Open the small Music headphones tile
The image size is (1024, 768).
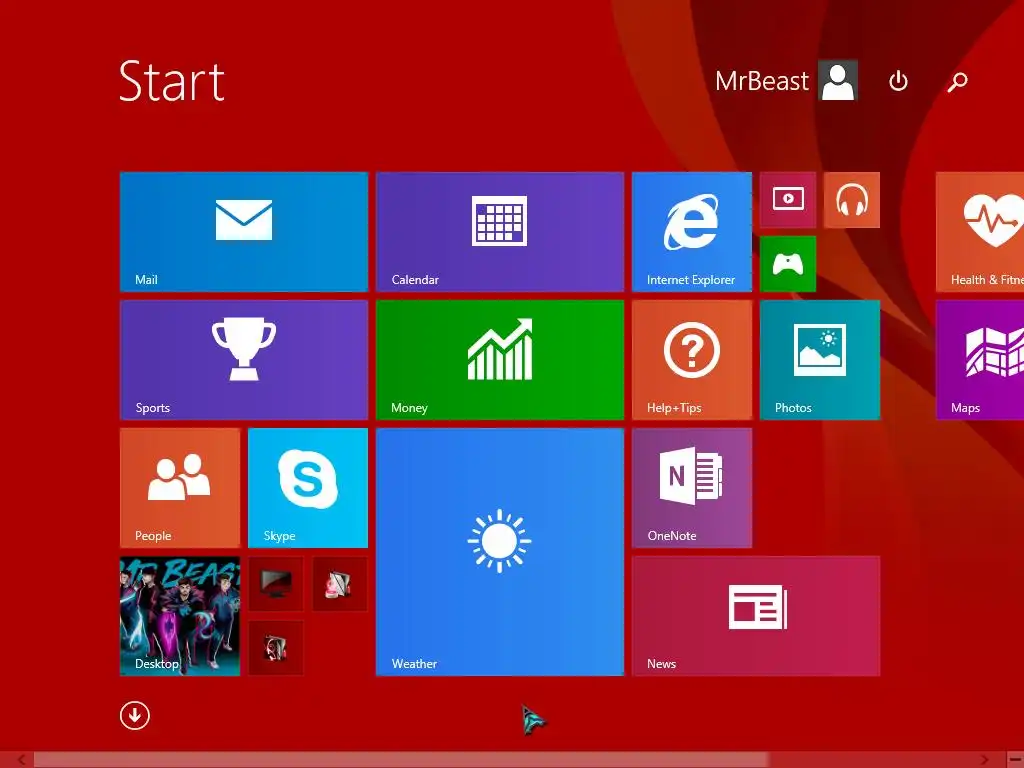point(852,200)
